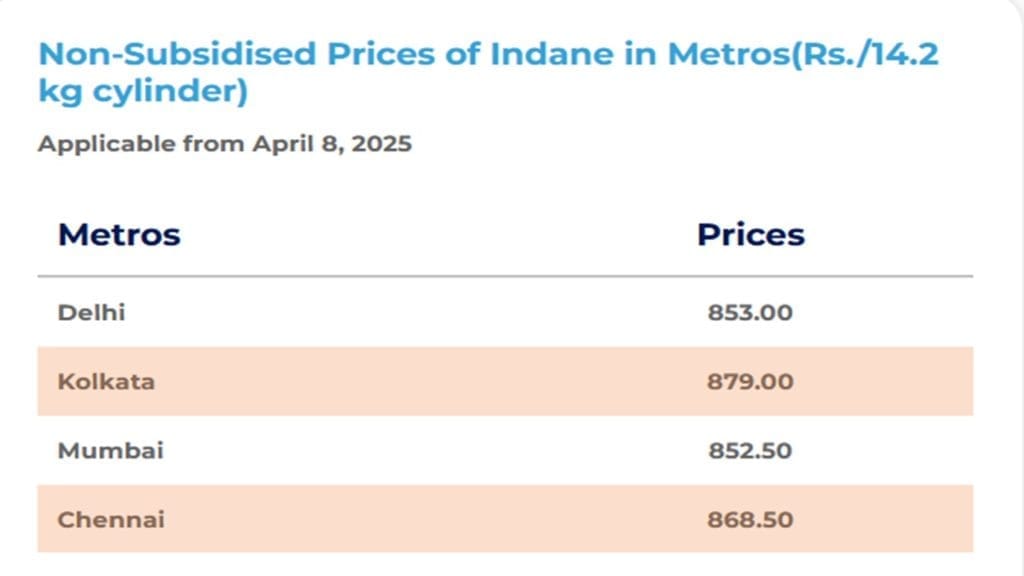This screenshot has width=1024, height=576.
Task: Click the Delhi city name
Action: tap(91, 313)
